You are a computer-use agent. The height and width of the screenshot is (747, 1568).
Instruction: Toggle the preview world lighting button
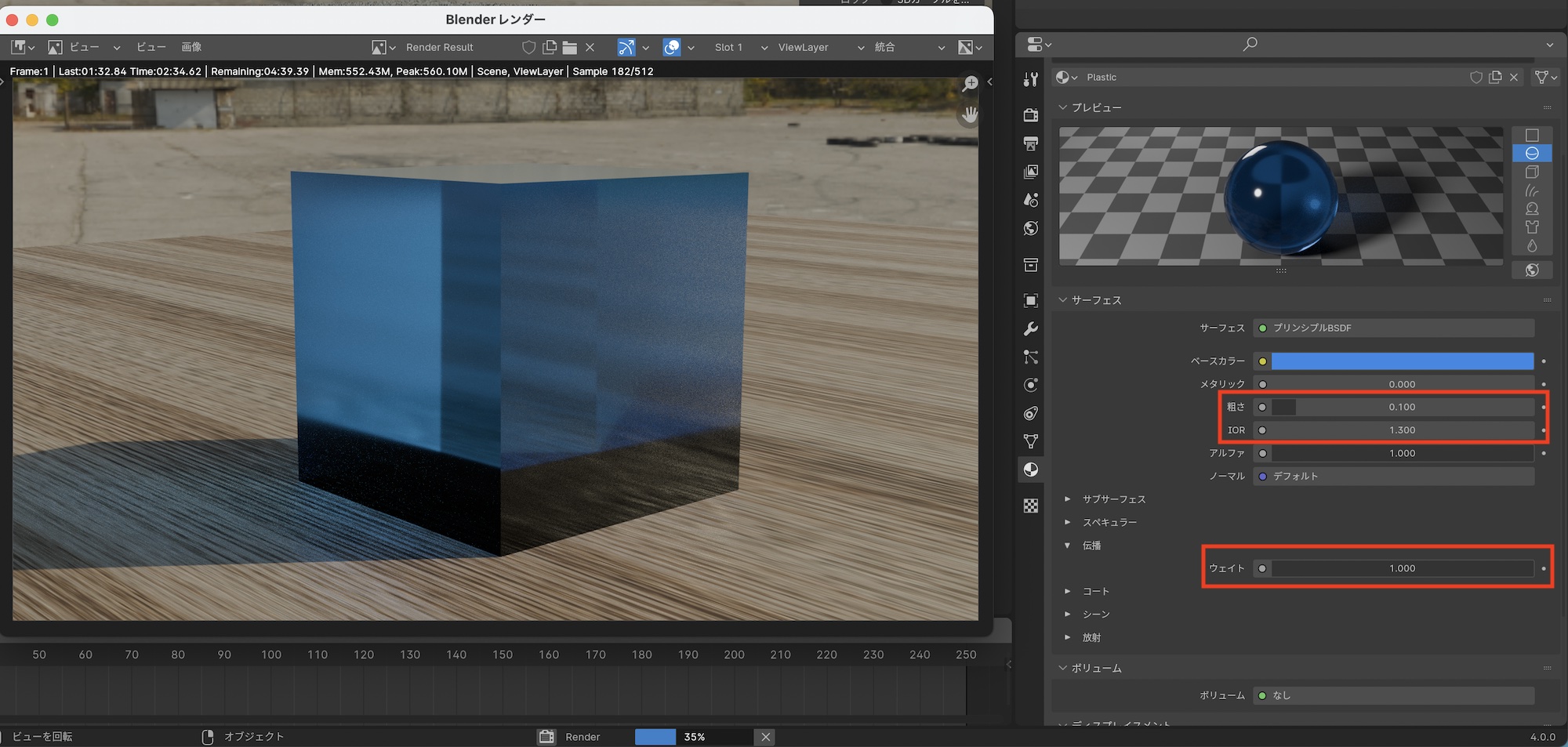click(x=1532, y=270)
